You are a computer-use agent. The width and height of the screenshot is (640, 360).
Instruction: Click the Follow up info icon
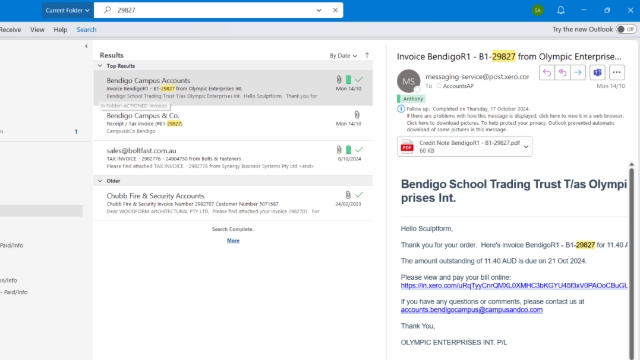tap(401, 109)
